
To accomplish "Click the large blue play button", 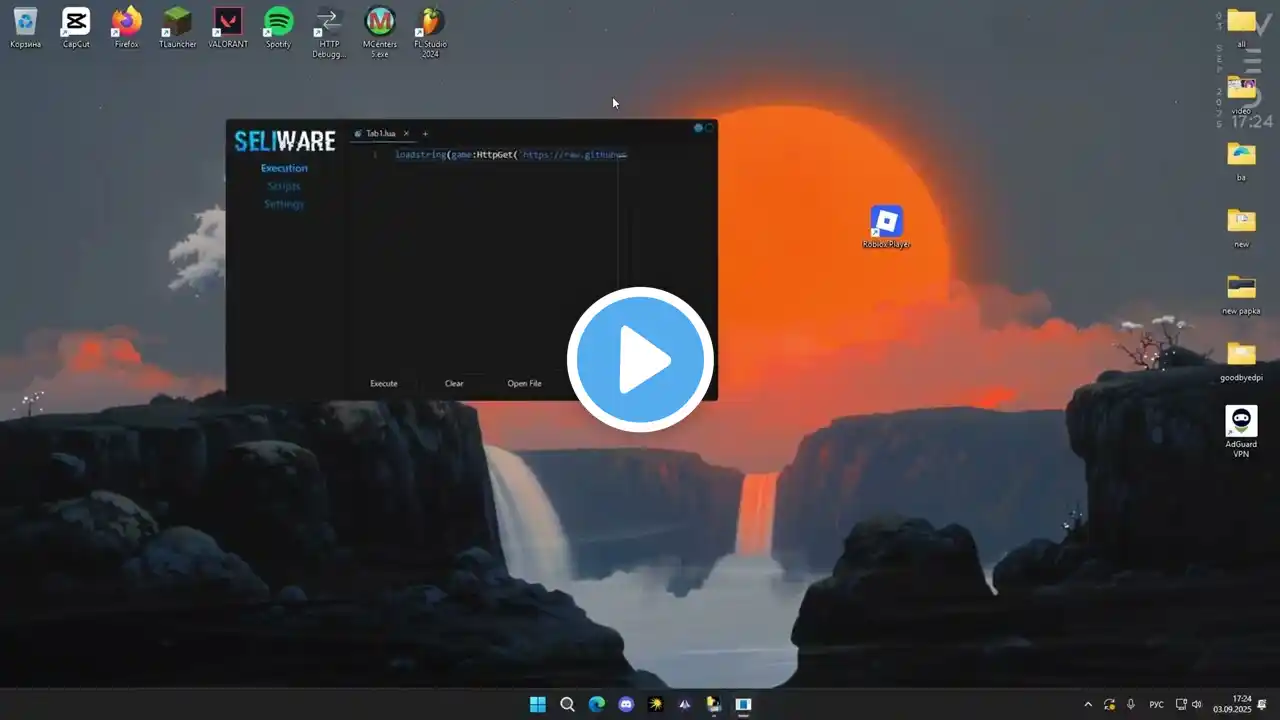I will pyautogui.click(x=640, y=360).
